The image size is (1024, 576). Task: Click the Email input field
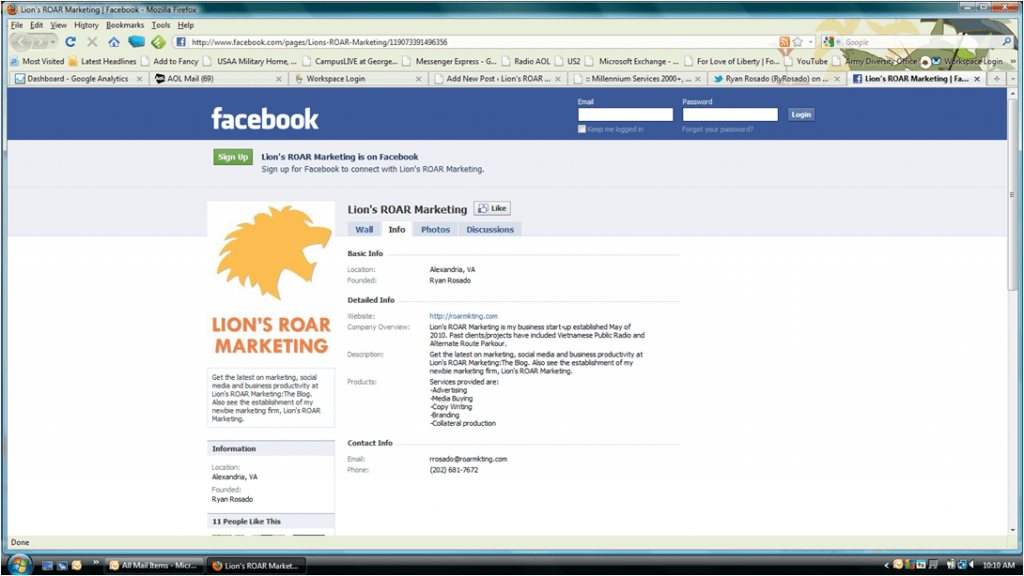click(x=625, y=115)
